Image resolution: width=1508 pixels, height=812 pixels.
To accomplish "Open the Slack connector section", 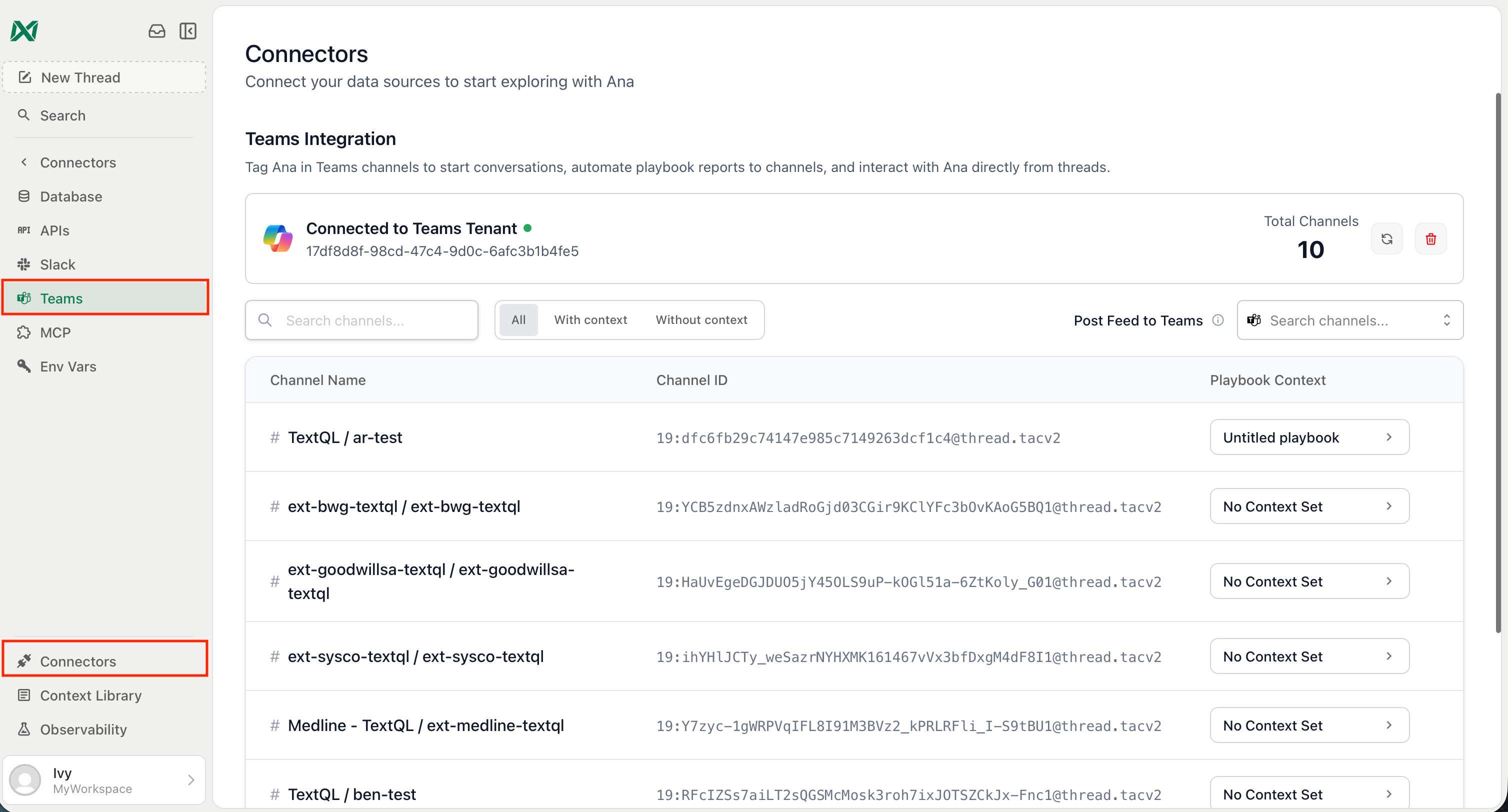I will tap(104, 264).
